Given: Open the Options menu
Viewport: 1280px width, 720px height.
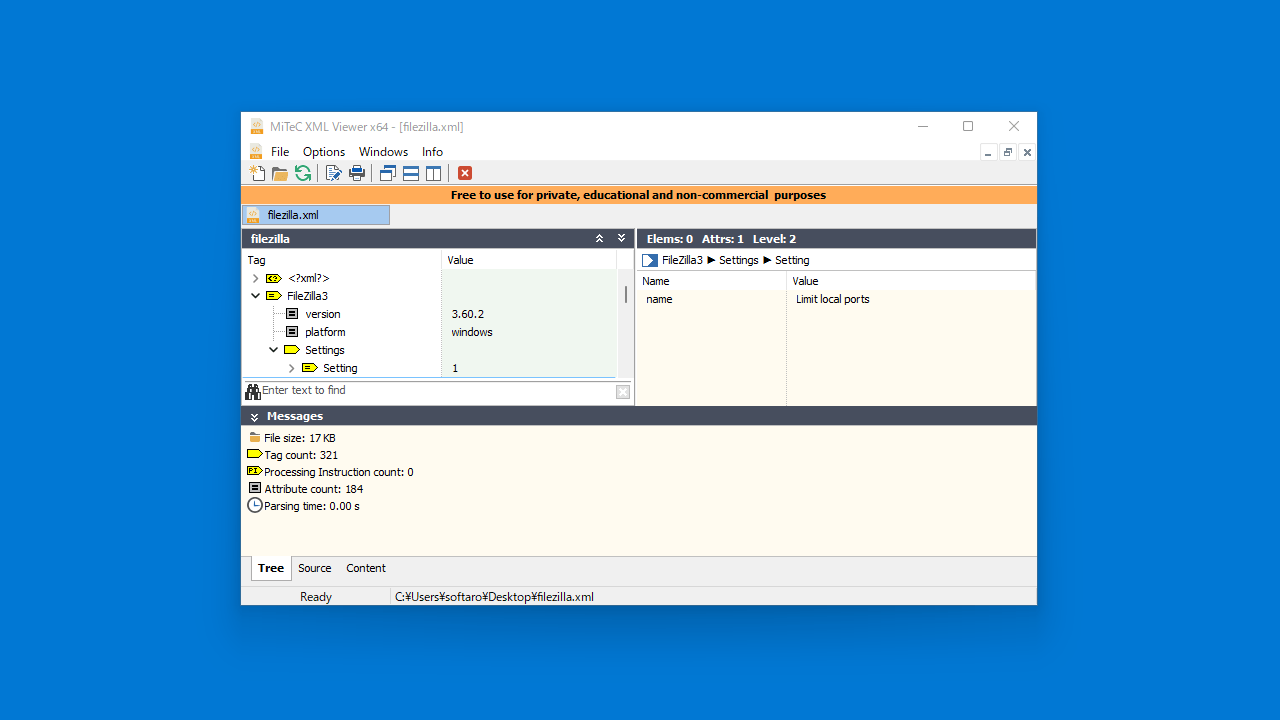Looking at the screenshot, I should [x=324, y=152].
